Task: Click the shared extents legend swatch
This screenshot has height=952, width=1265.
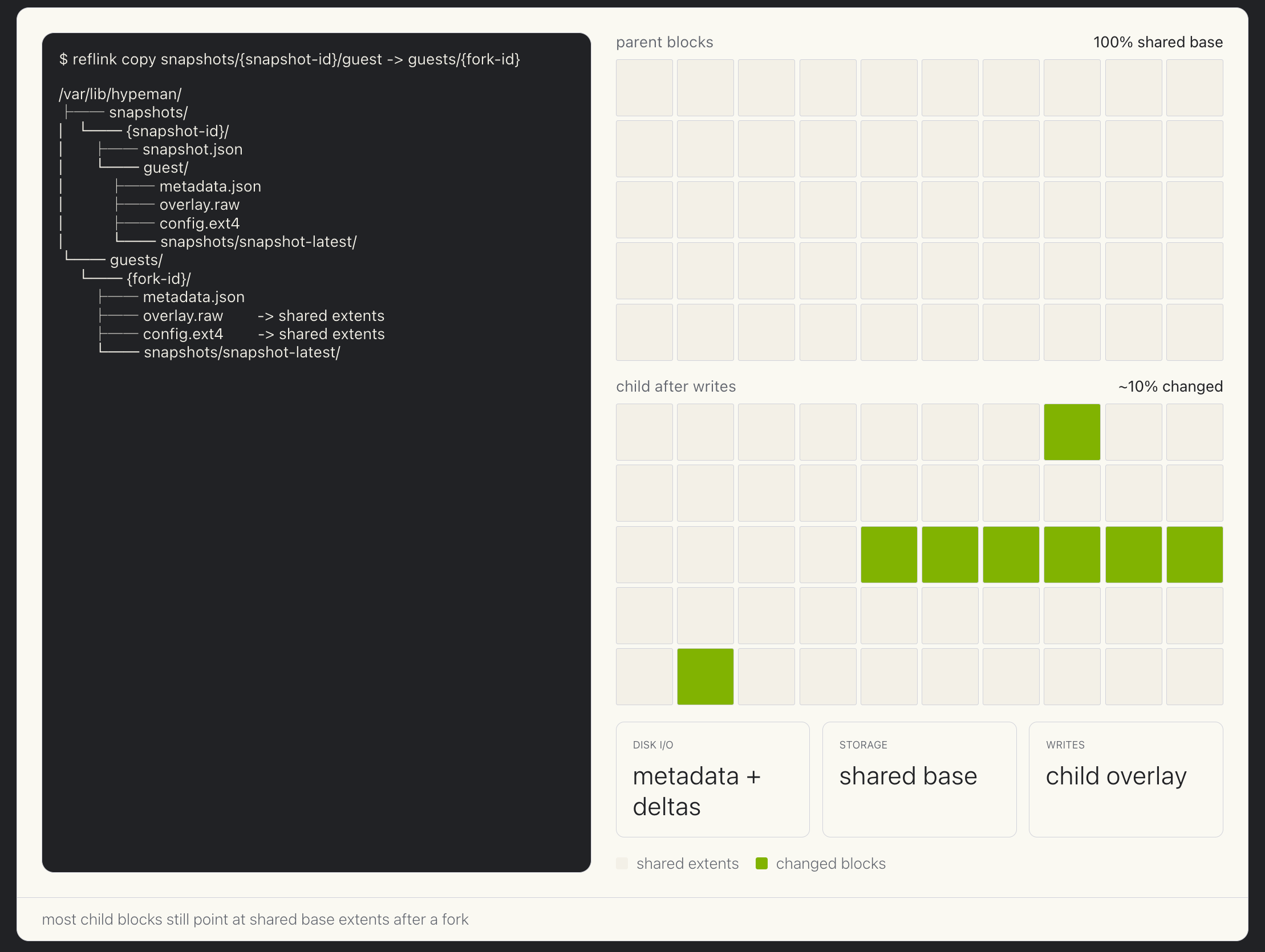Action: 622,864
